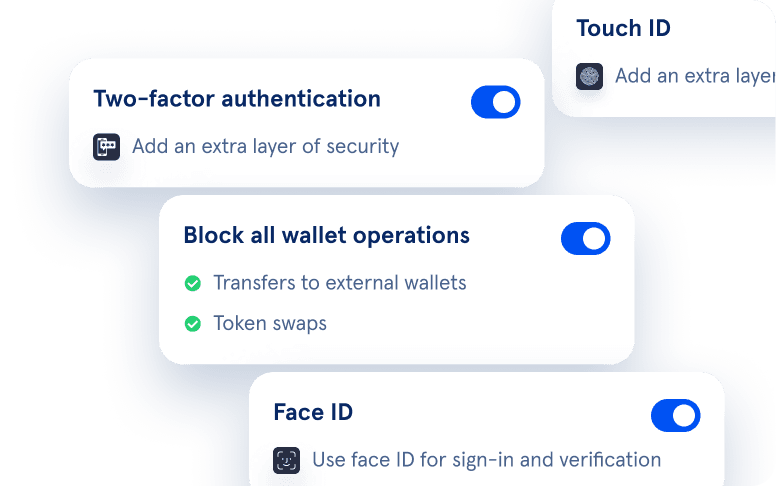Select the Block all wallet operations heading
Screen dimensions: 776x486
327,235
